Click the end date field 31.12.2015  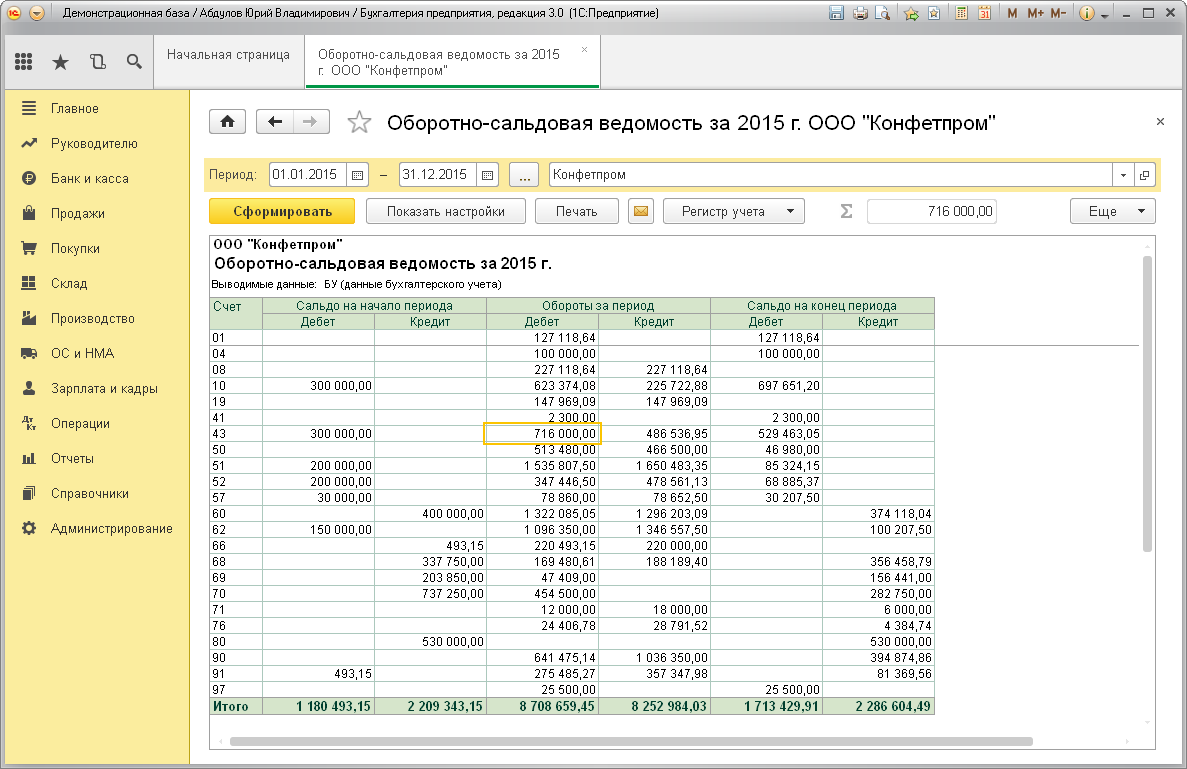pyautogui.click(x=436, y=175)
